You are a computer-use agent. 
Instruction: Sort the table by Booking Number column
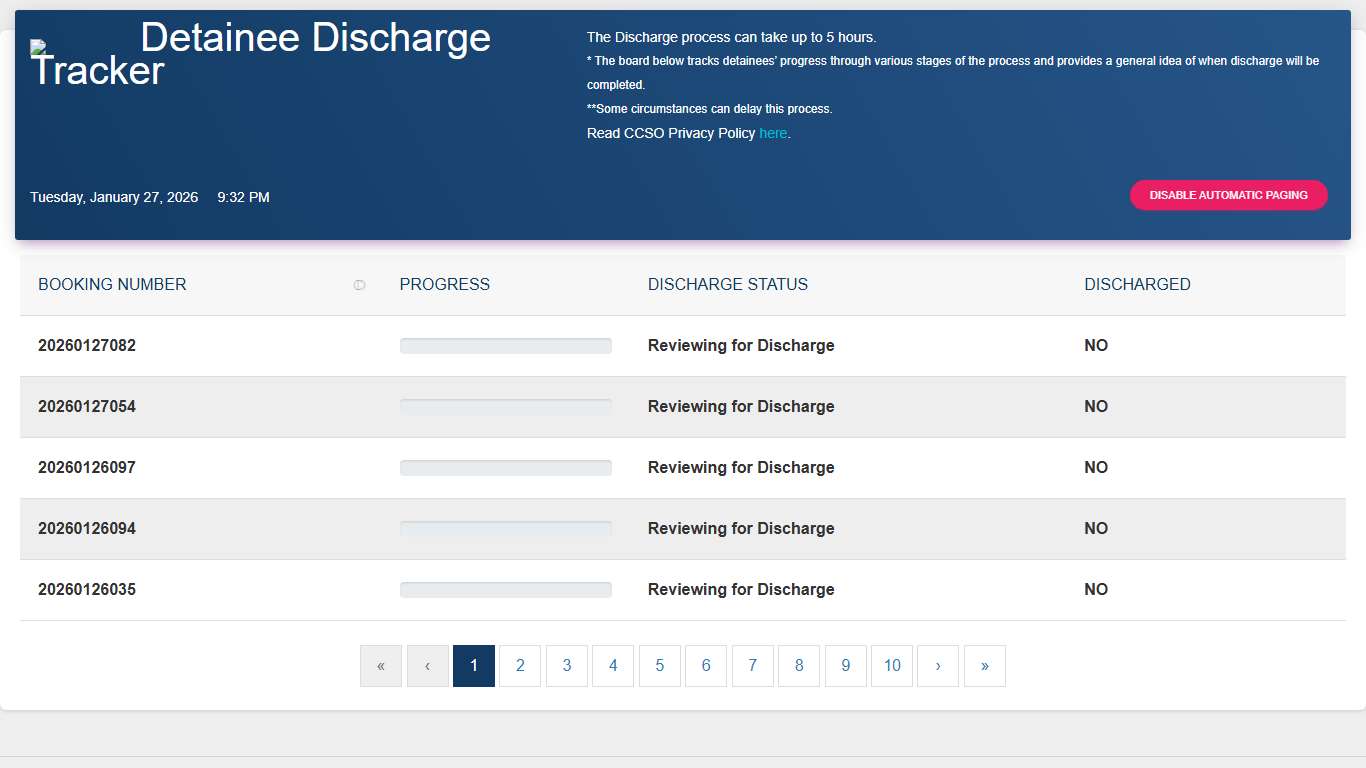tap(111, 284)
